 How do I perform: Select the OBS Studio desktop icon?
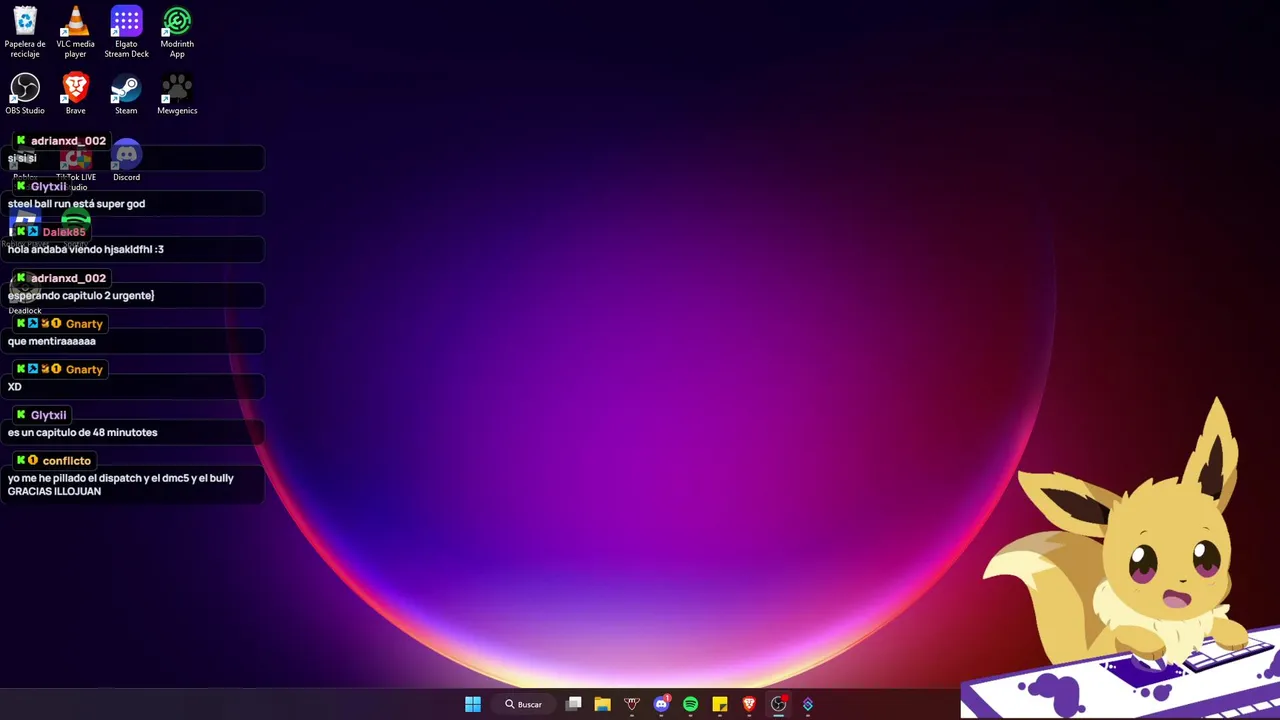(25, 94)
